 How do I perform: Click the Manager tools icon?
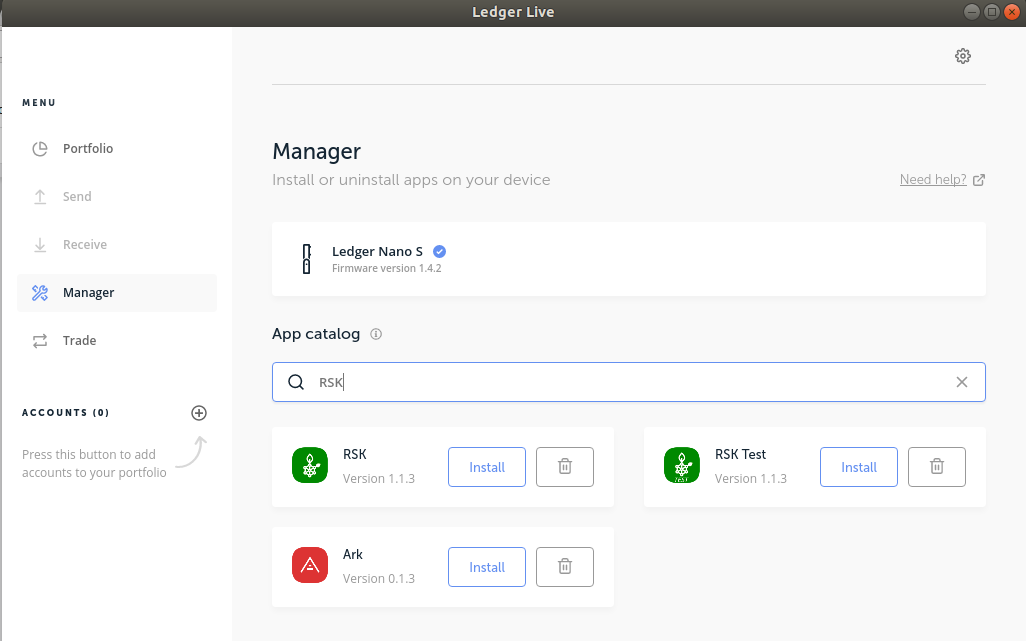click(x=40, y=293)
